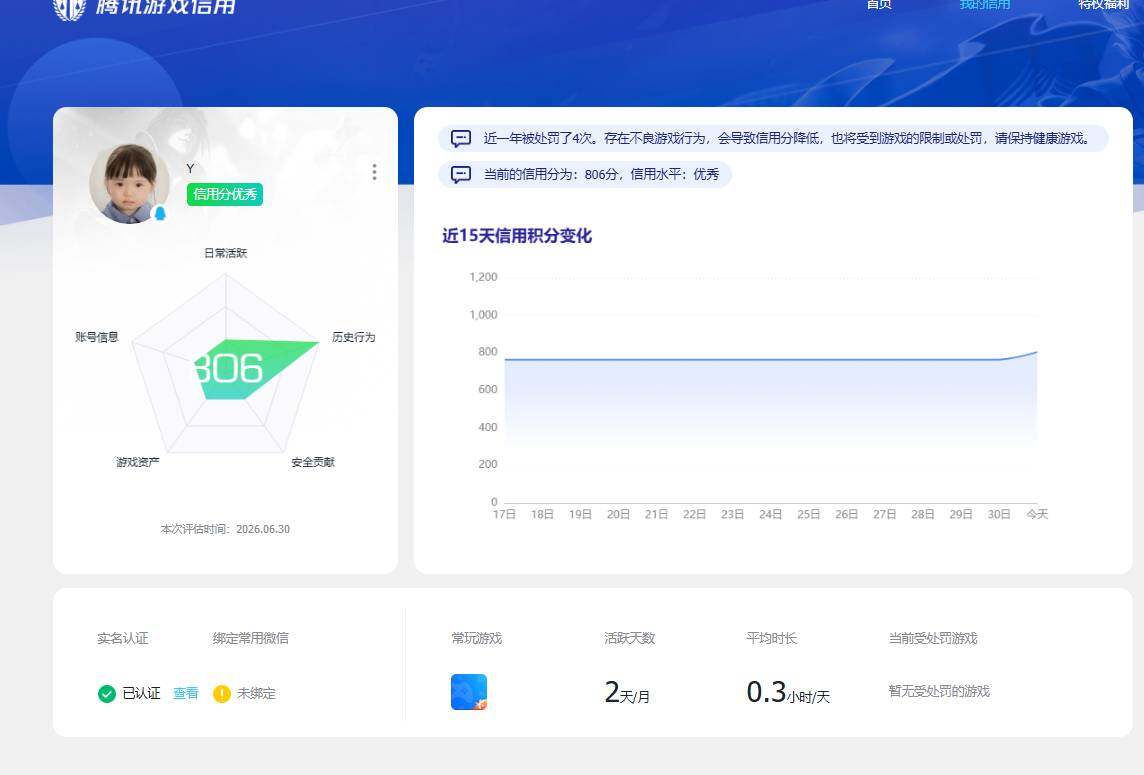Screen dimensions: 1144x775
Task: Click the 日常活跃 radar axis label
Action: pyautogui.click(x=225, y=253)
